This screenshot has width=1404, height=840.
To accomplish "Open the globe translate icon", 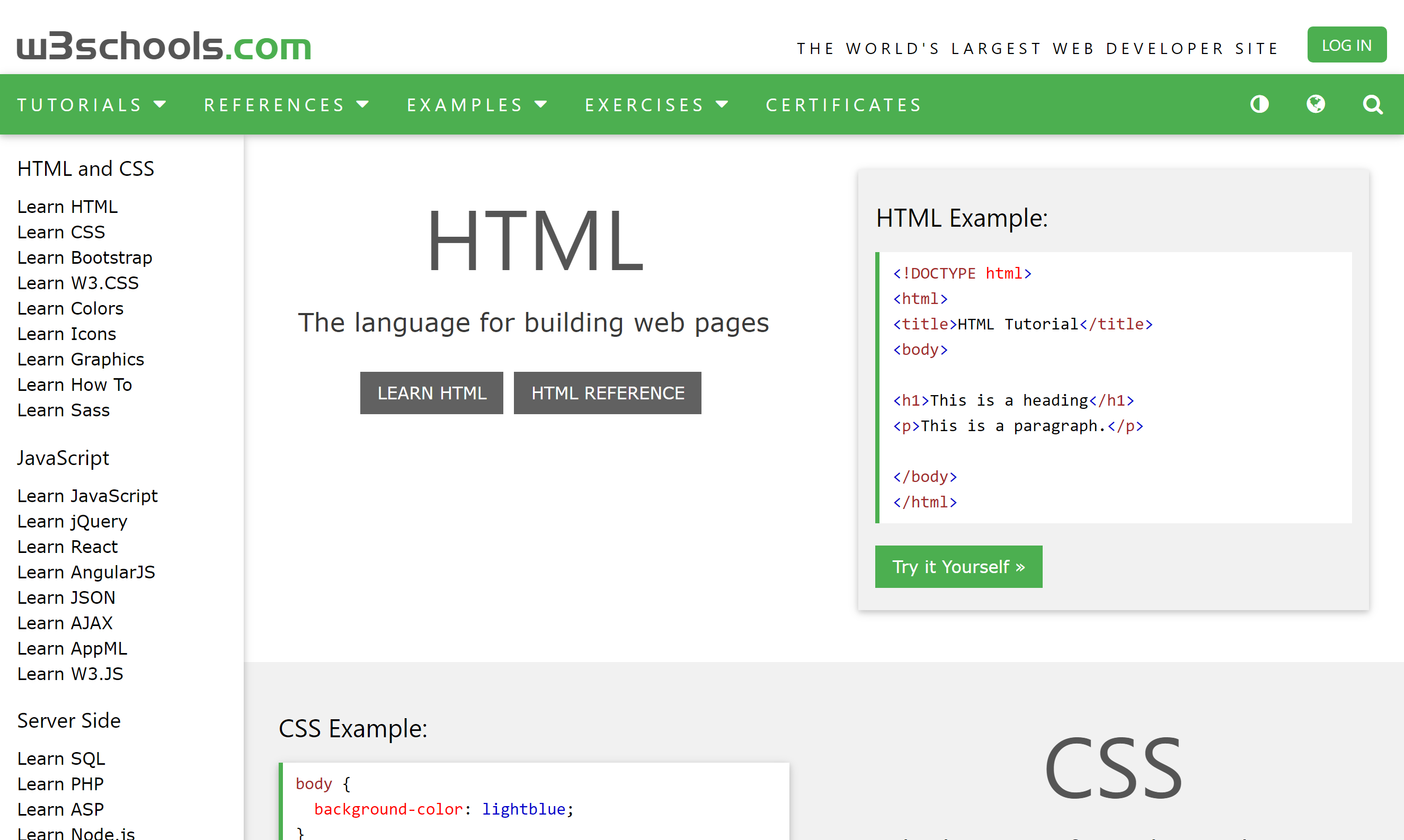I will 1316,104.
